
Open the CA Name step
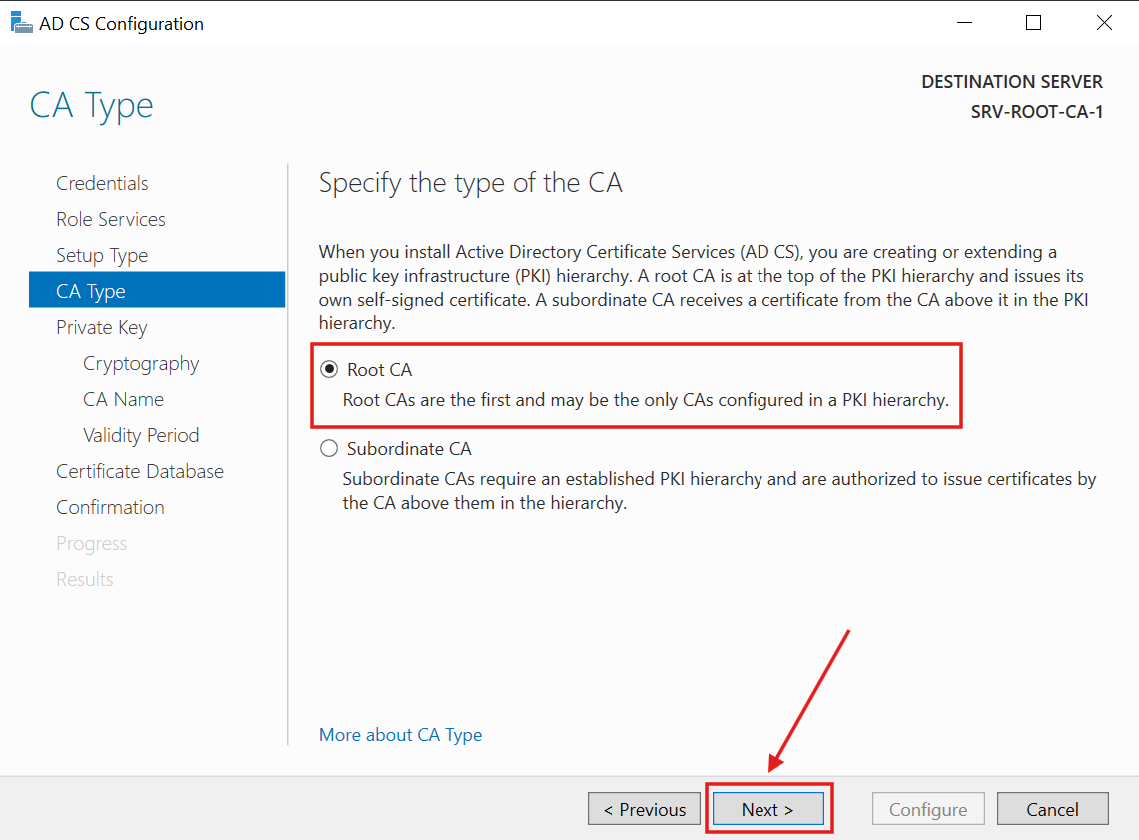coord(125,399)
